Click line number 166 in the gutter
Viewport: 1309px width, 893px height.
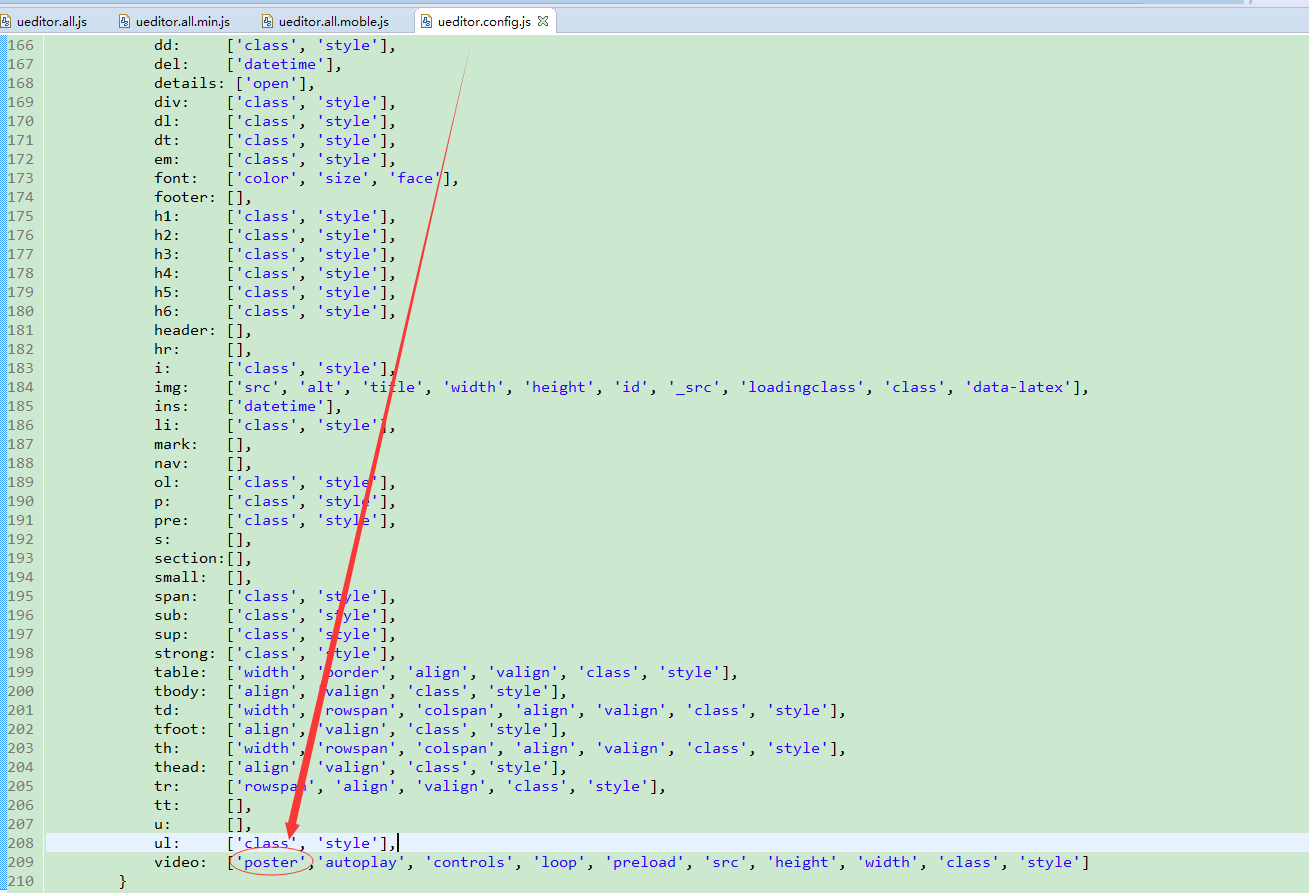tap(21, 45)
